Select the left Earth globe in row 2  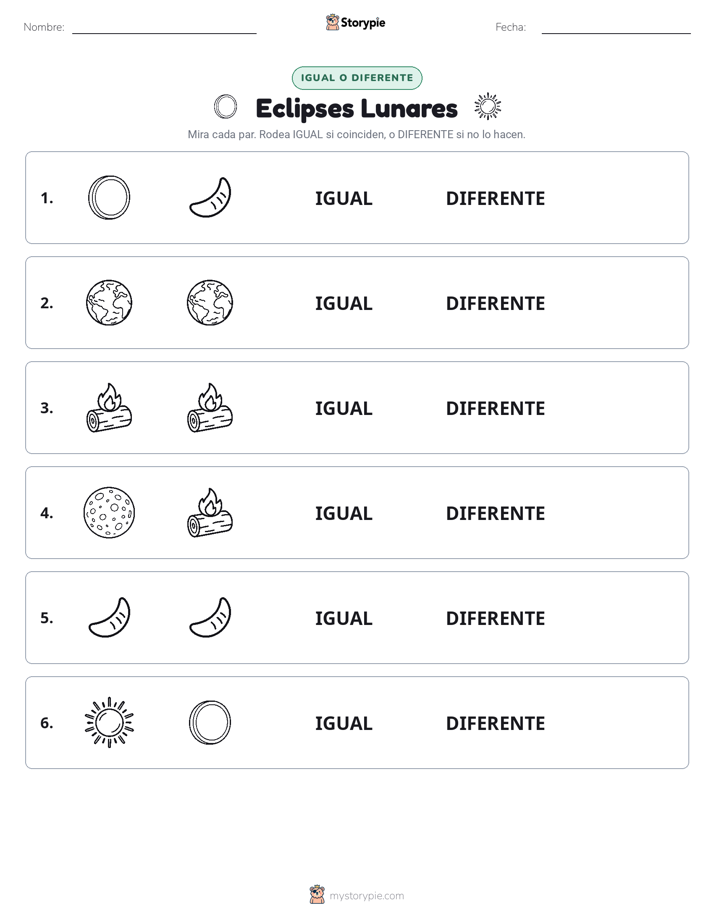(x=109, y=302)
